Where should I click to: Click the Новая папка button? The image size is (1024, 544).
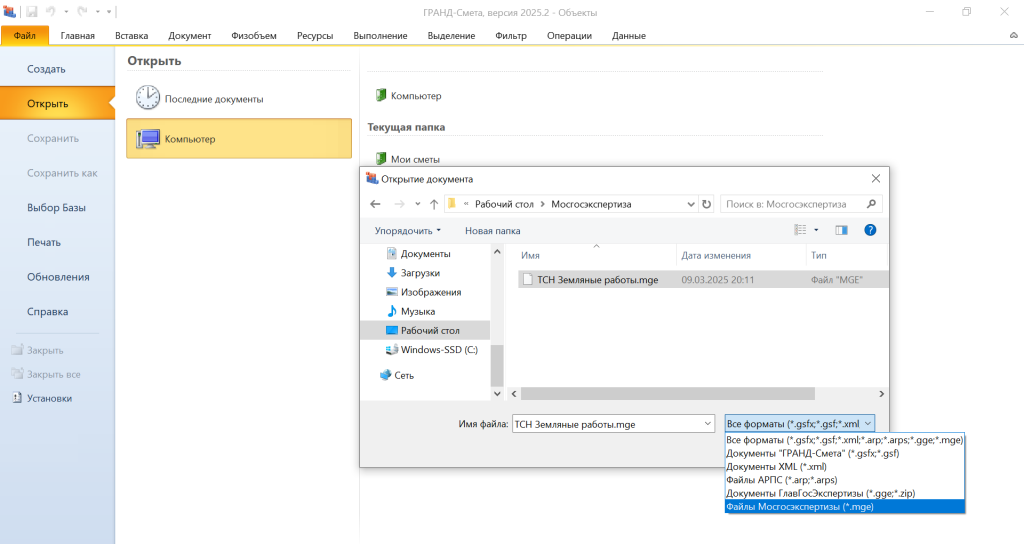tap(492, 230)
